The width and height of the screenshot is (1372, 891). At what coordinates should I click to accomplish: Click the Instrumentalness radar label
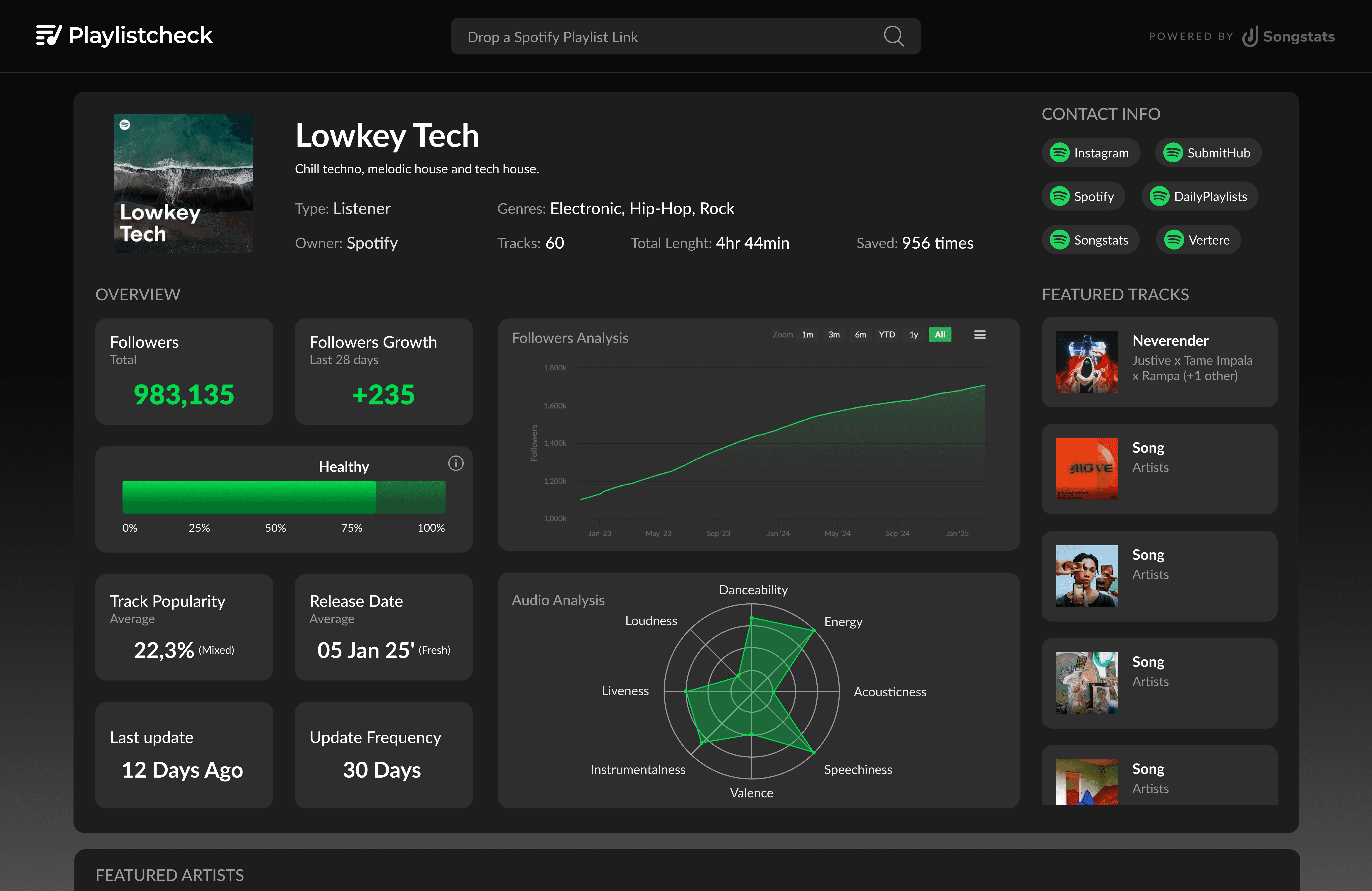pos(638,769)
